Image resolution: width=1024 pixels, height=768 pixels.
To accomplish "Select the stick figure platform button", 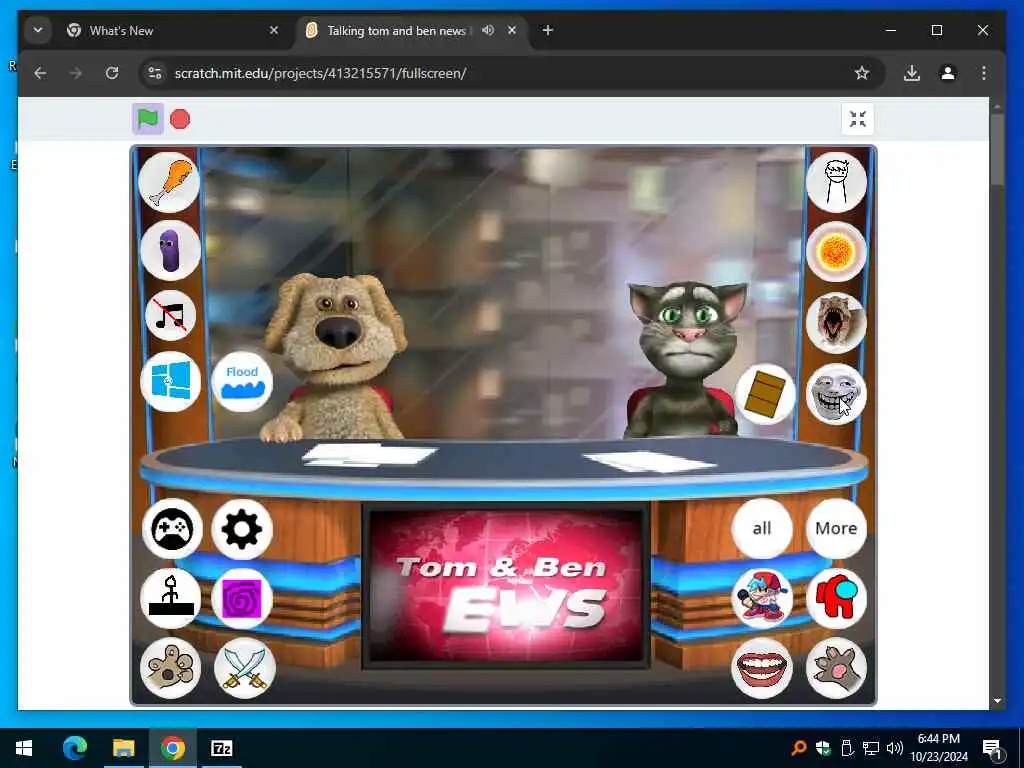I will click(x=170, y=598).
